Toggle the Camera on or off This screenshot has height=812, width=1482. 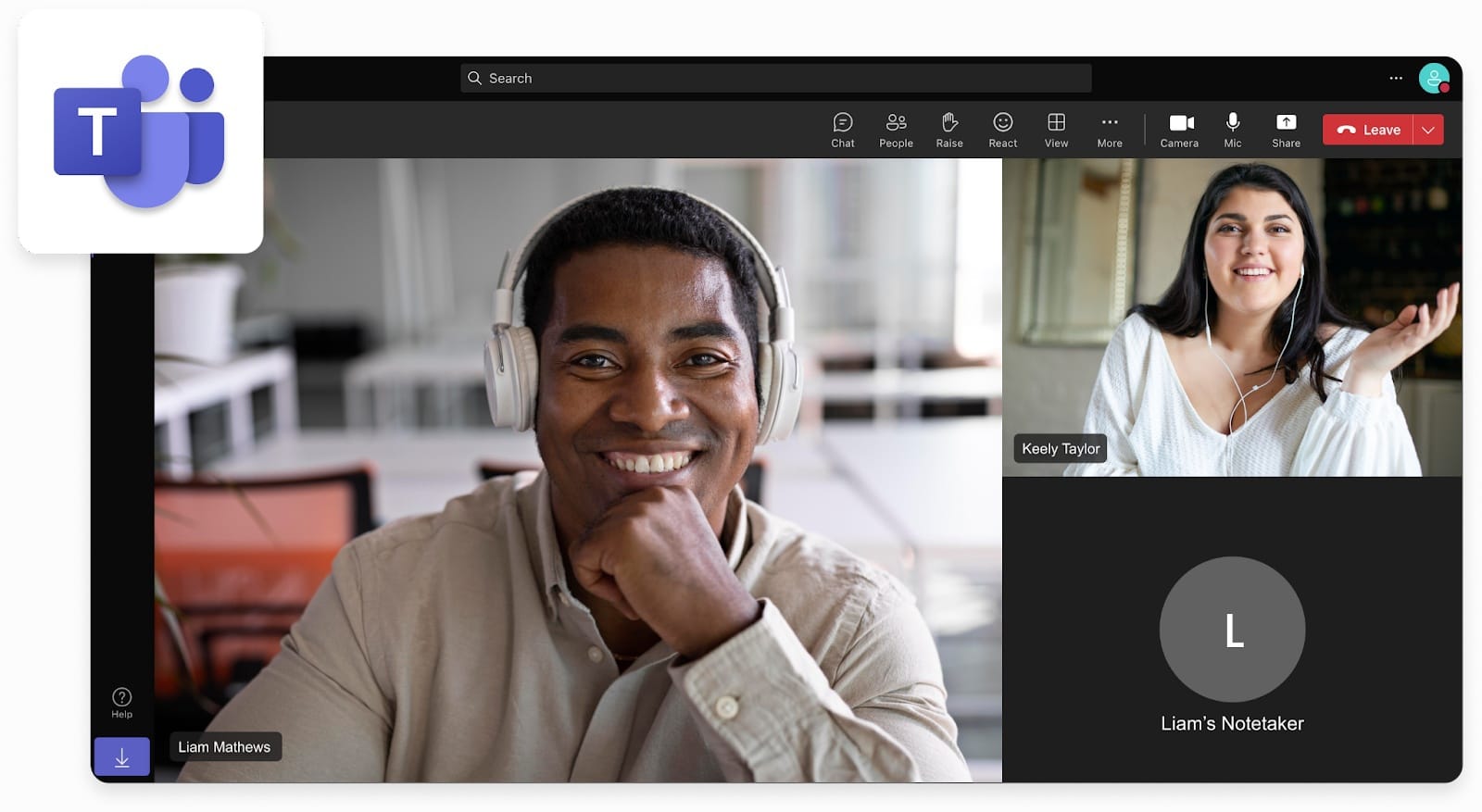[x=1179, y=130]
